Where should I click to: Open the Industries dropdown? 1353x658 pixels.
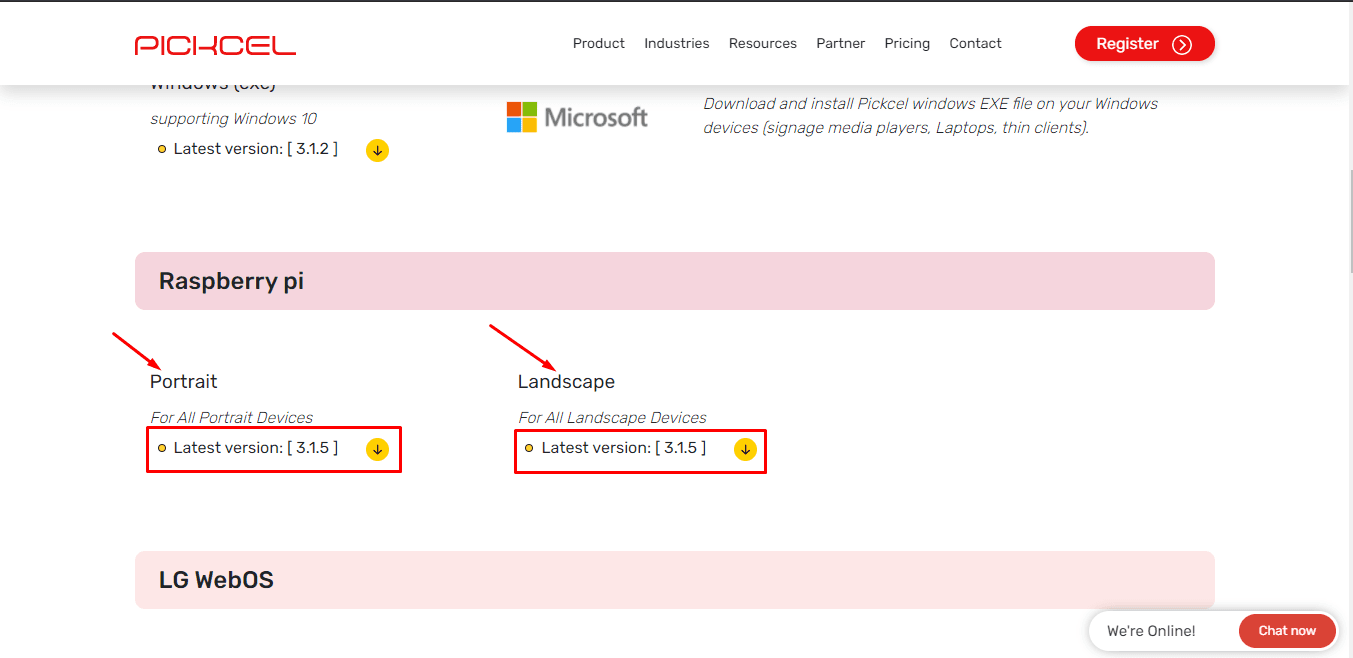(x=677, y=43)
